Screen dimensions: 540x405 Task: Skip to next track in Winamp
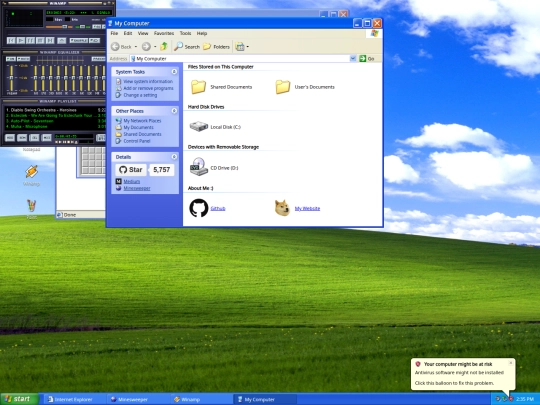(50, 40)
